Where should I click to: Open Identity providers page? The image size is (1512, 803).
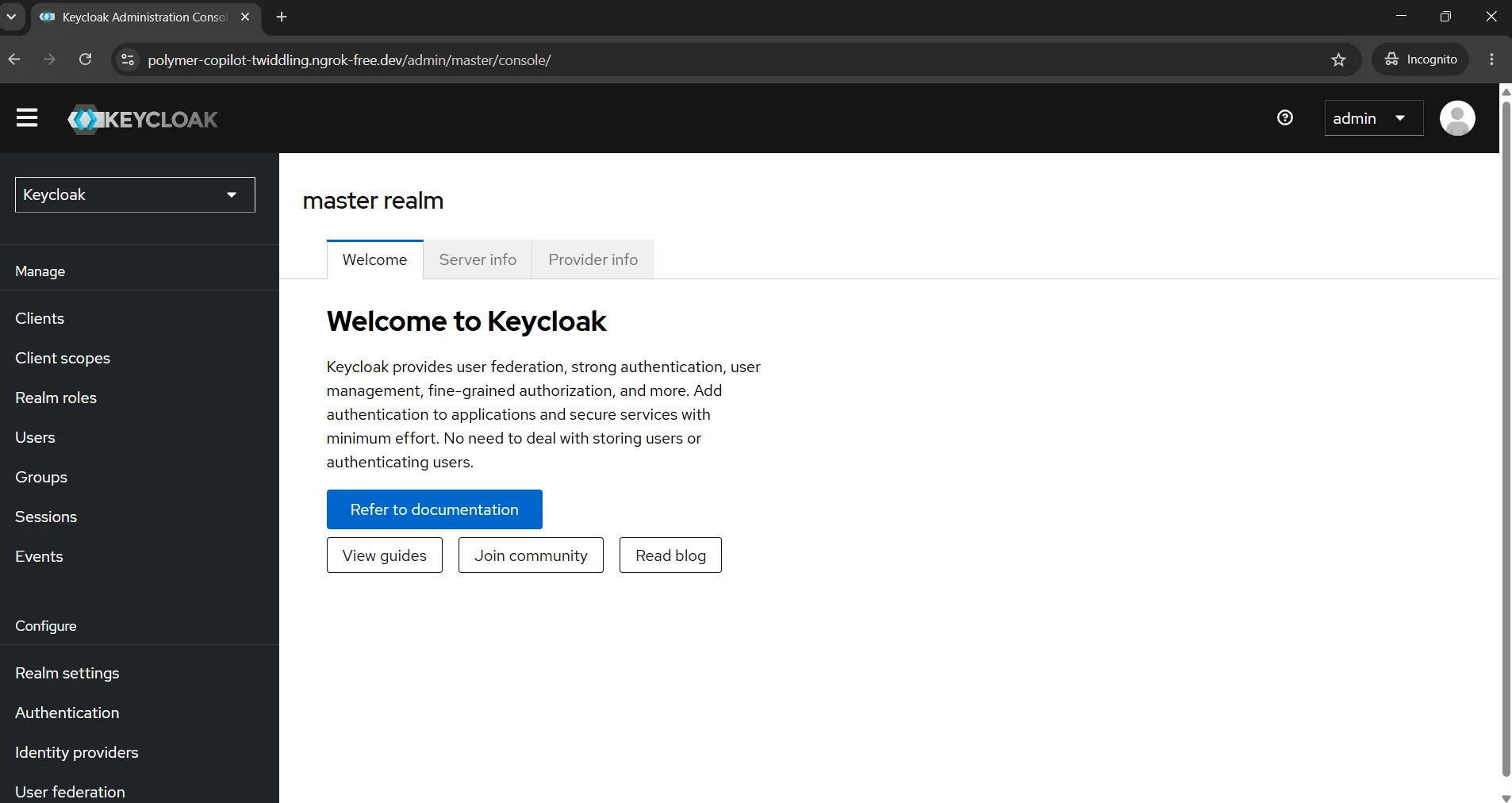click(77, 752)
